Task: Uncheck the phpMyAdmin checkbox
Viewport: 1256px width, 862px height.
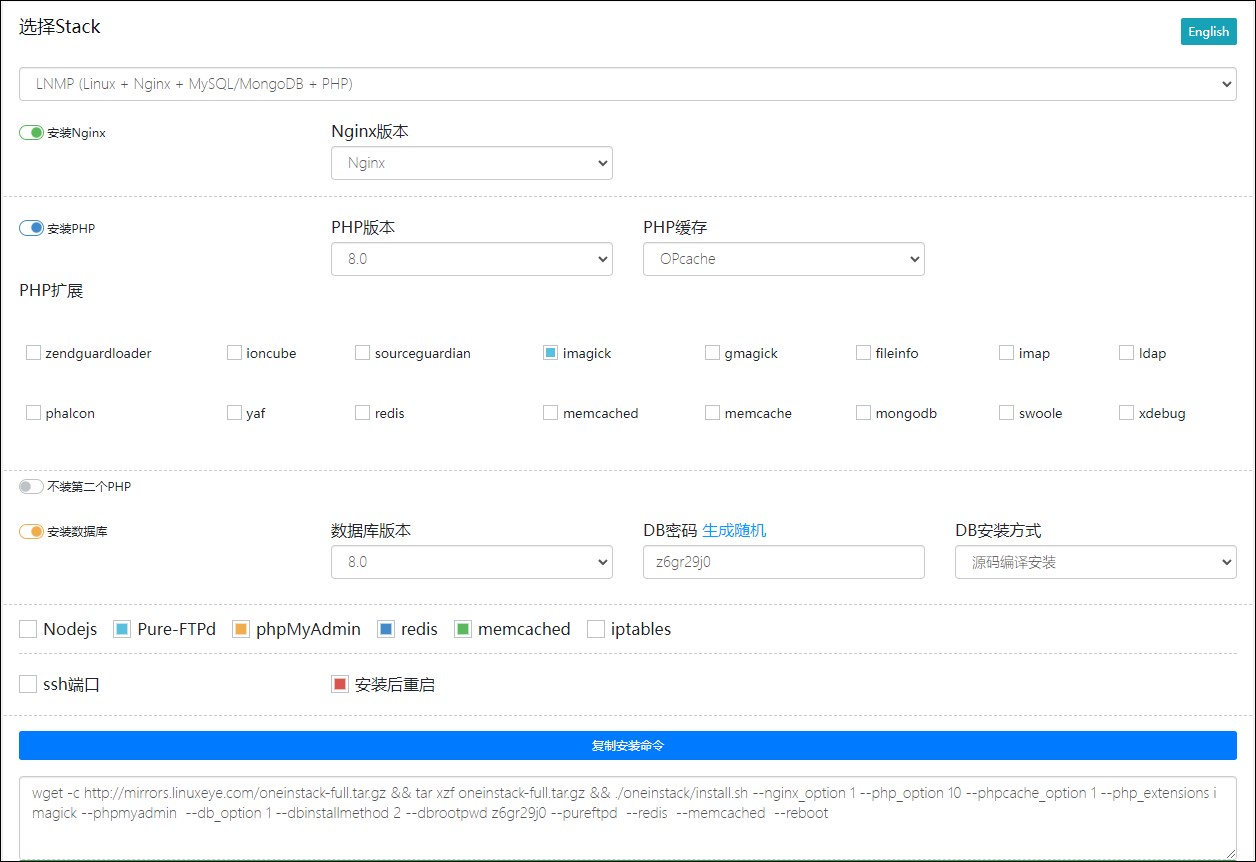Action: coord(240,629)
